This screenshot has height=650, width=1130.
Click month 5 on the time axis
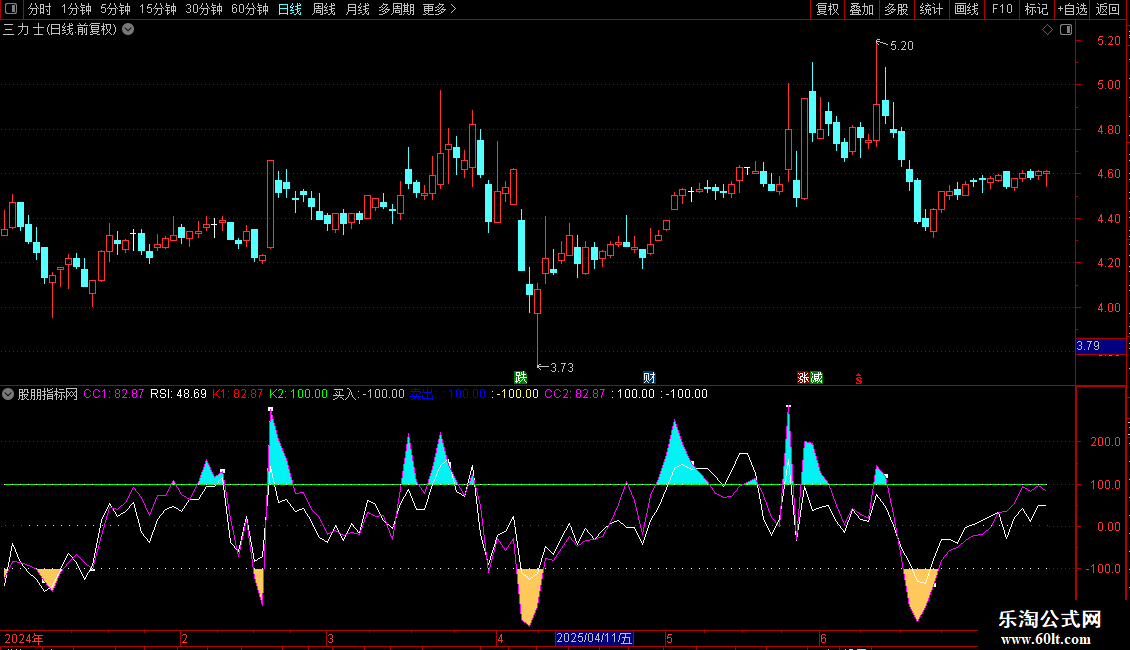(x=669, y=639)
